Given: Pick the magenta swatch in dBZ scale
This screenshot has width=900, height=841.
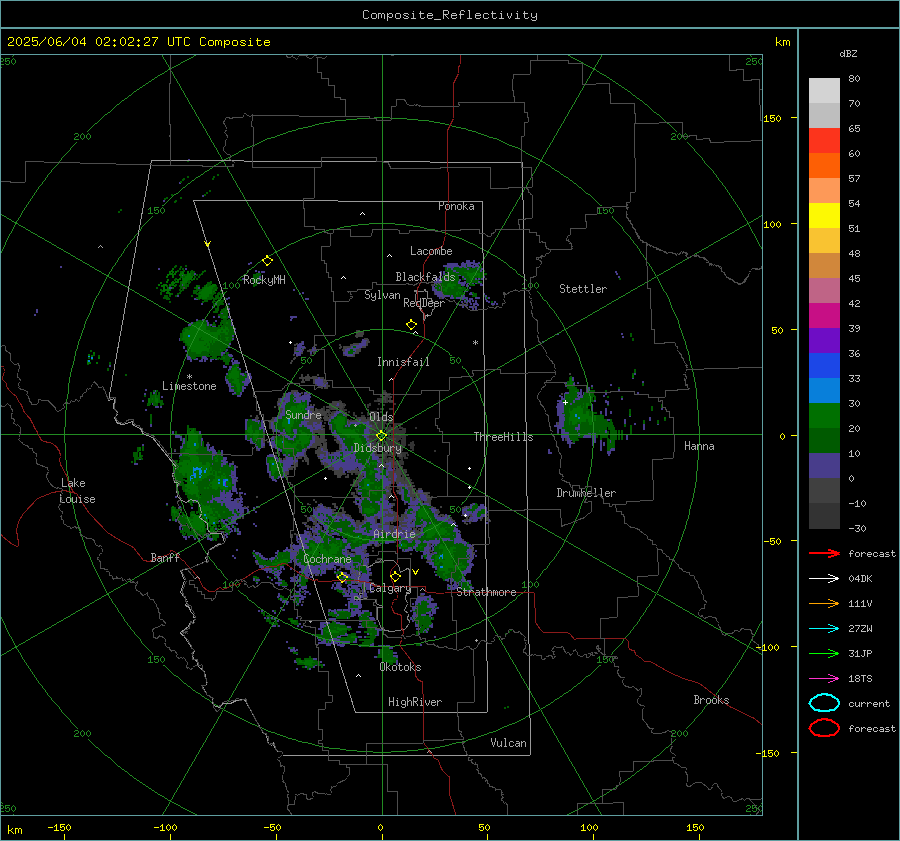Looking at the screenshot, I should coord(824,315).
